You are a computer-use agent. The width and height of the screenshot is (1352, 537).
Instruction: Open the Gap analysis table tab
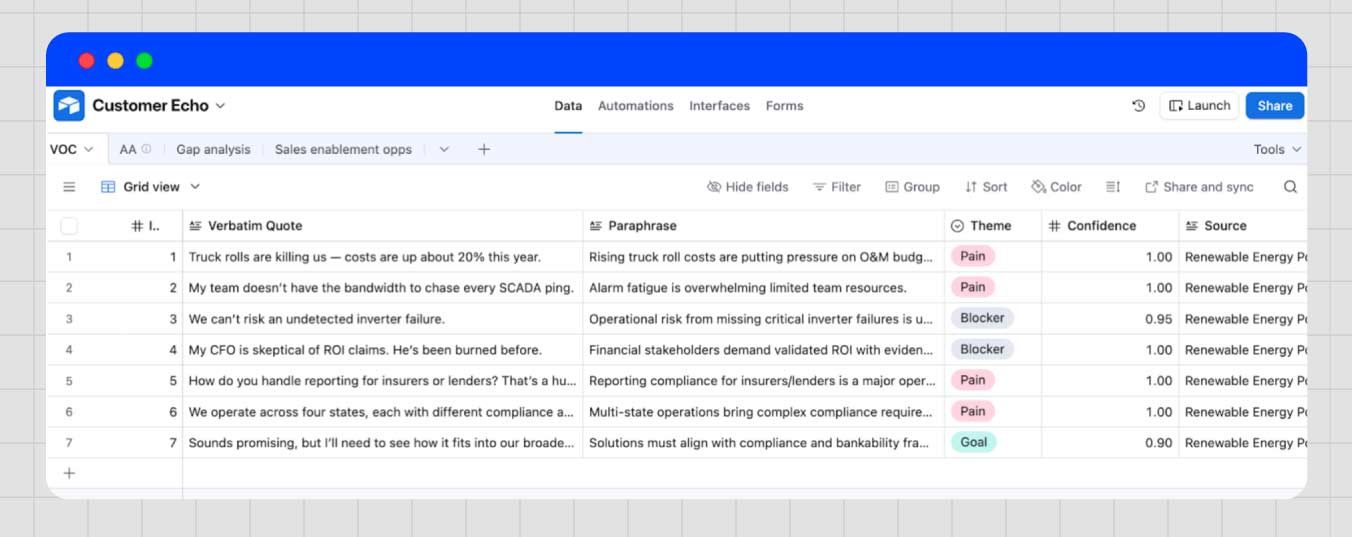213,149
